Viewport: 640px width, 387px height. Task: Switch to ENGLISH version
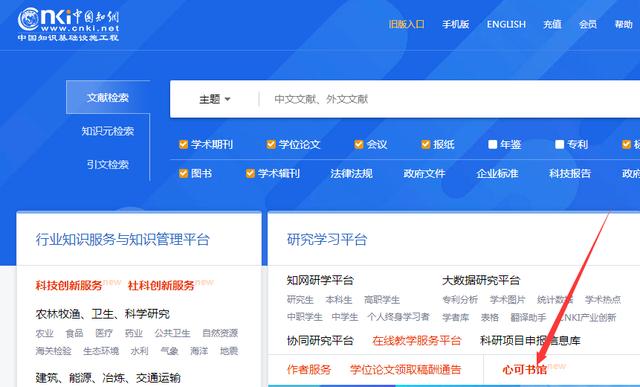(506, 24)
